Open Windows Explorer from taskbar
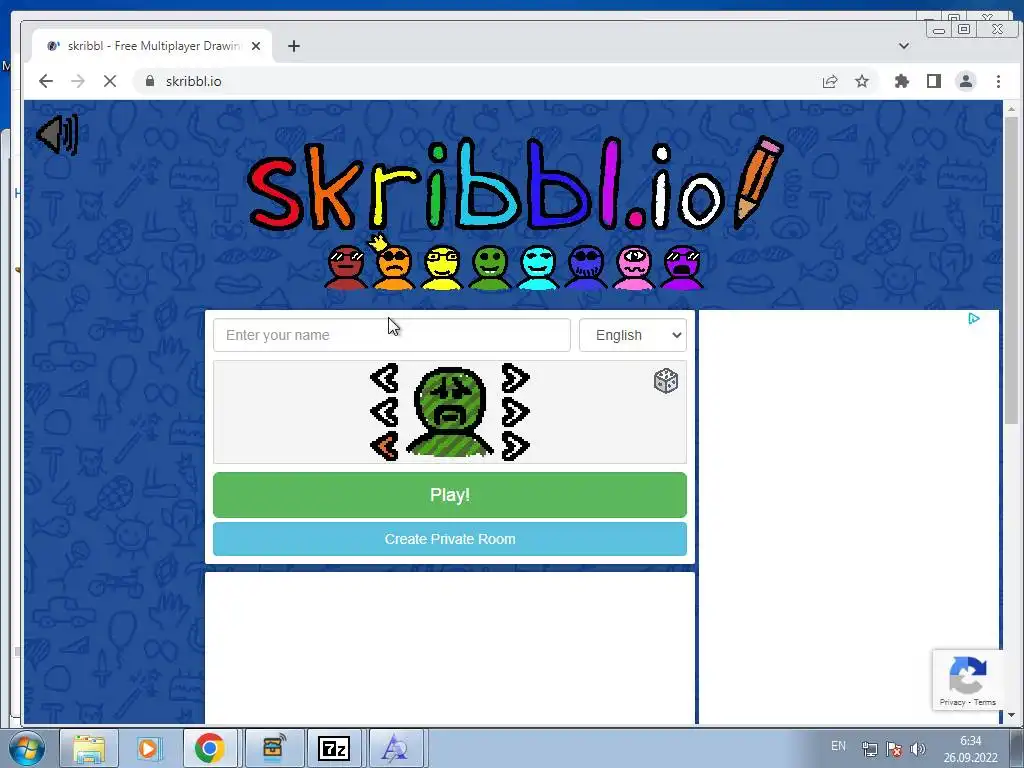Viewport: 1024px width, 768px height. click(89, 748)
